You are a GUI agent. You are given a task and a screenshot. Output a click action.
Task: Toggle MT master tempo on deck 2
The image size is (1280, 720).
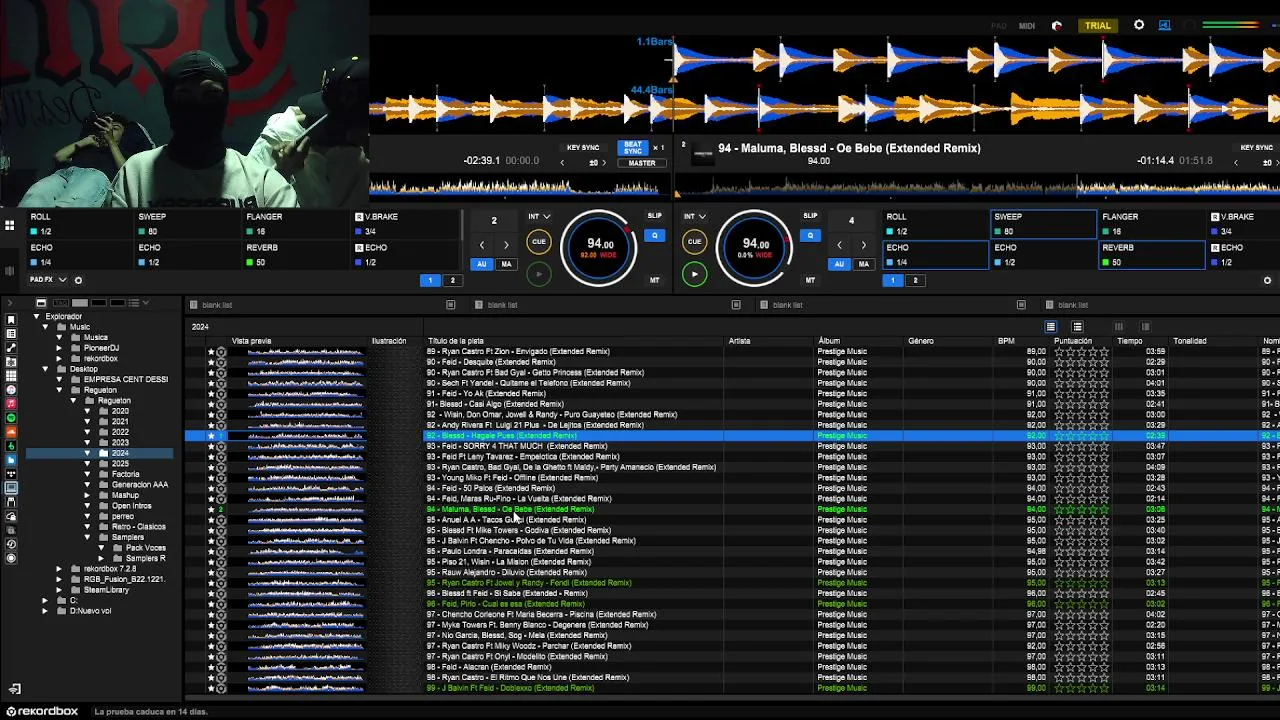click(x=810, y=280)
